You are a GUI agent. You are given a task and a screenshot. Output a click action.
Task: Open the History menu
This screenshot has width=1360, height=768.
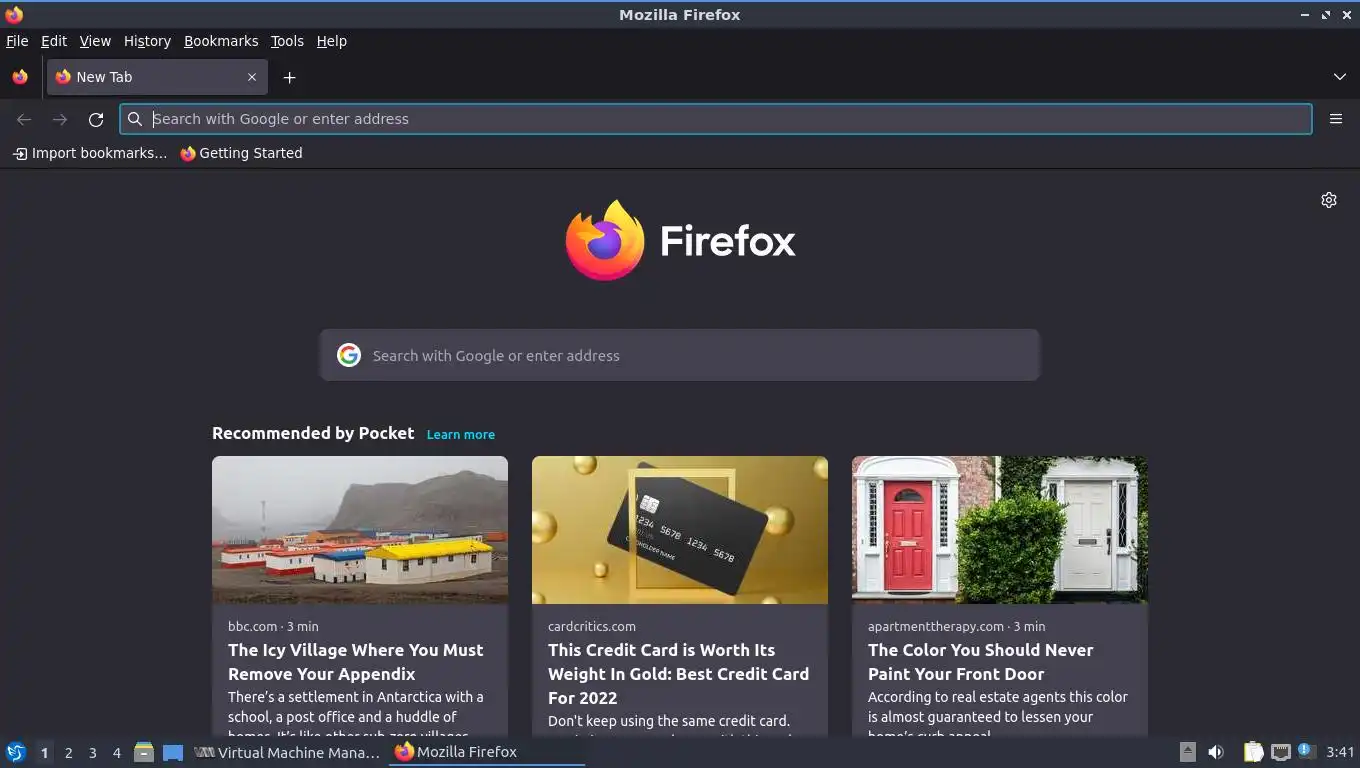coord(147,41)
